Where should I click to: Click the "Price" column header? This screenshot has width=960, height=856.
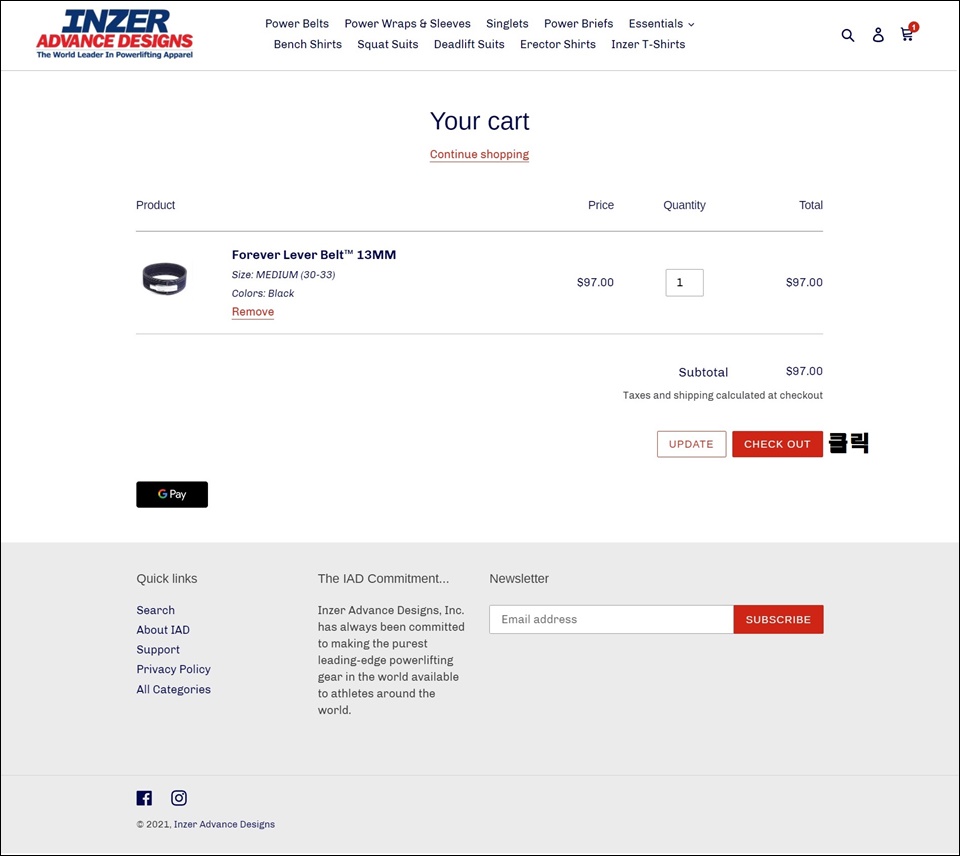[x=601, y=205]
